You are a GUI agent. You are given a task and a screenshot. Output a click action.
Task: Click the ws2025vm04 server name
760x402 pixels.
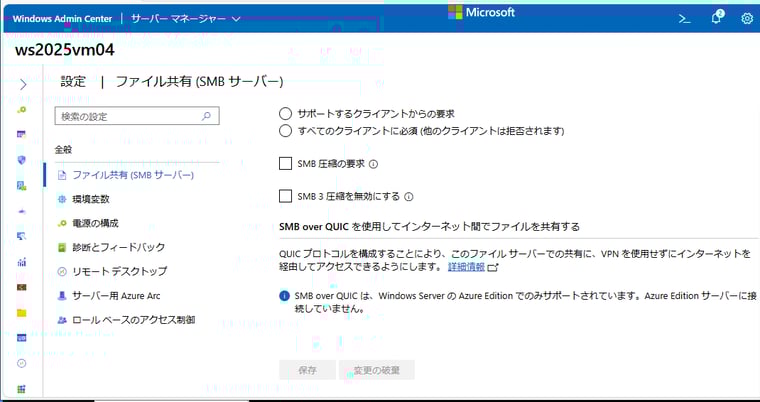[x=65, y=50]
